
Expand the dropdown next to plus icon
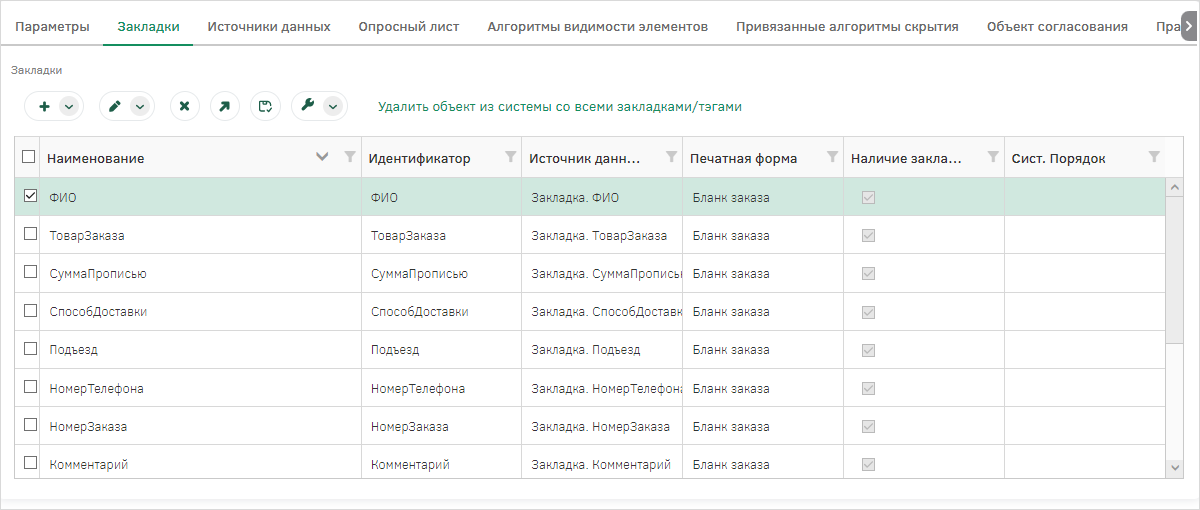coord(68,106)
